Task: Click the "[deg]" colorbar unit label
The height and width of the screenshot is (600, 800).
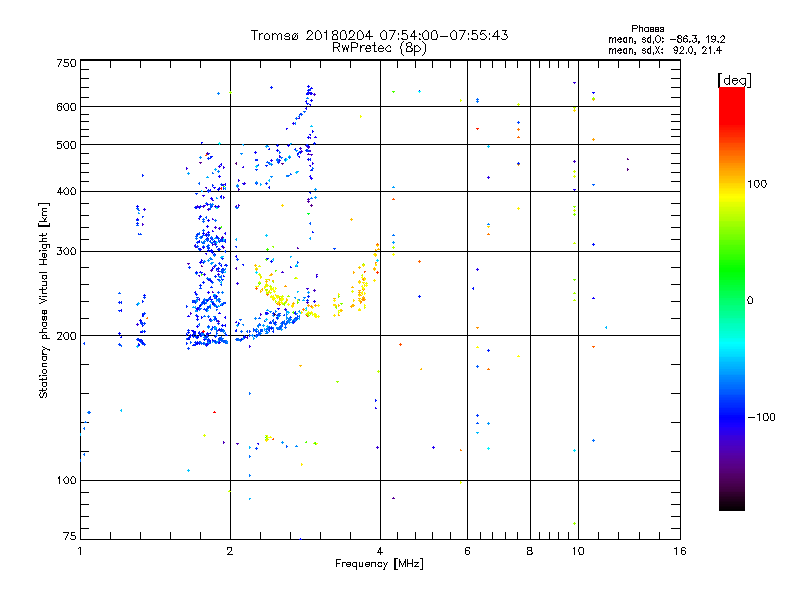Action: [x=734, y=80]
